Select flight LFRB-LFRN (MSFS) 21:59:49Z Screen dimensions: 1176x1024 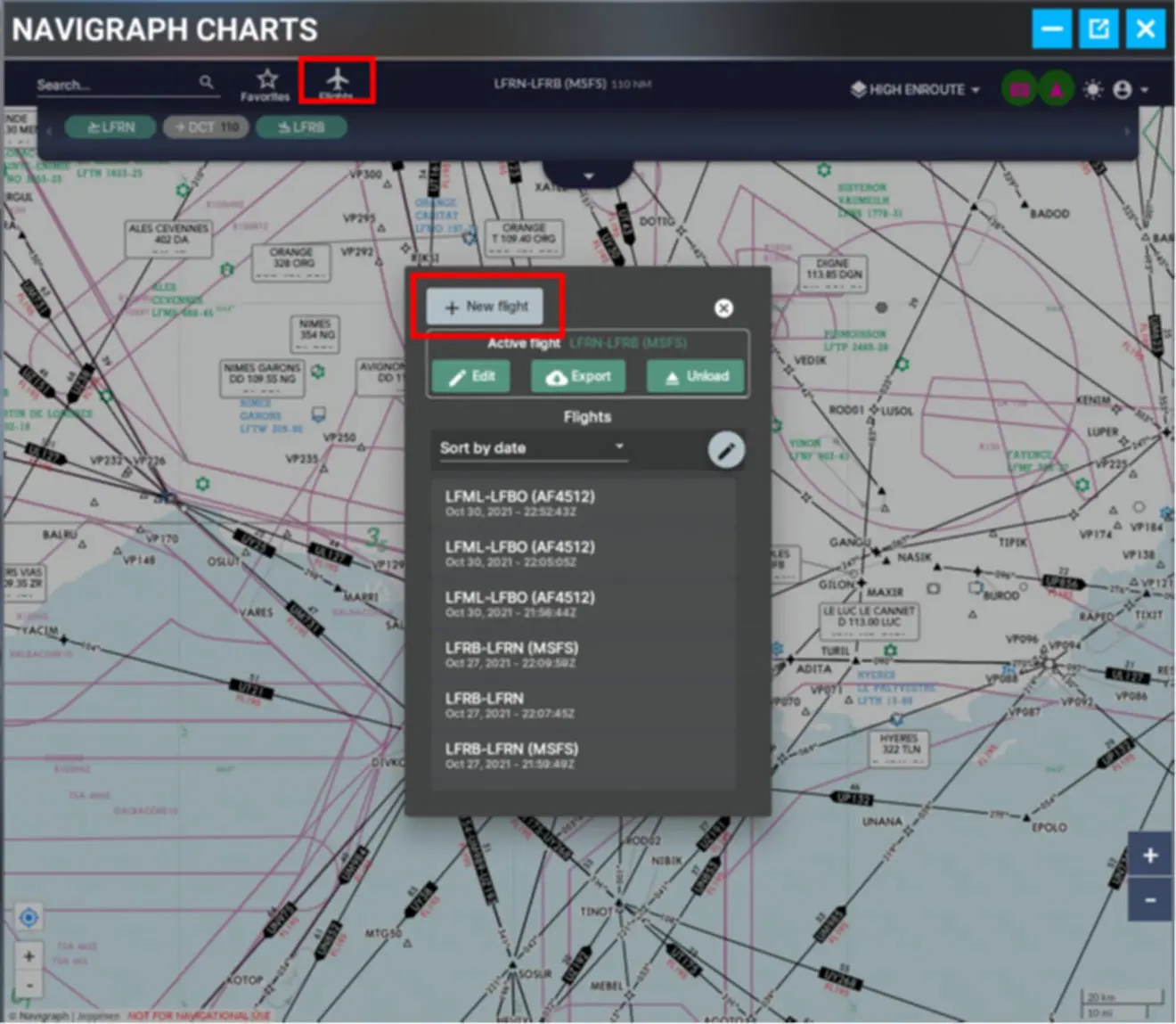click(x=583, y=756)
